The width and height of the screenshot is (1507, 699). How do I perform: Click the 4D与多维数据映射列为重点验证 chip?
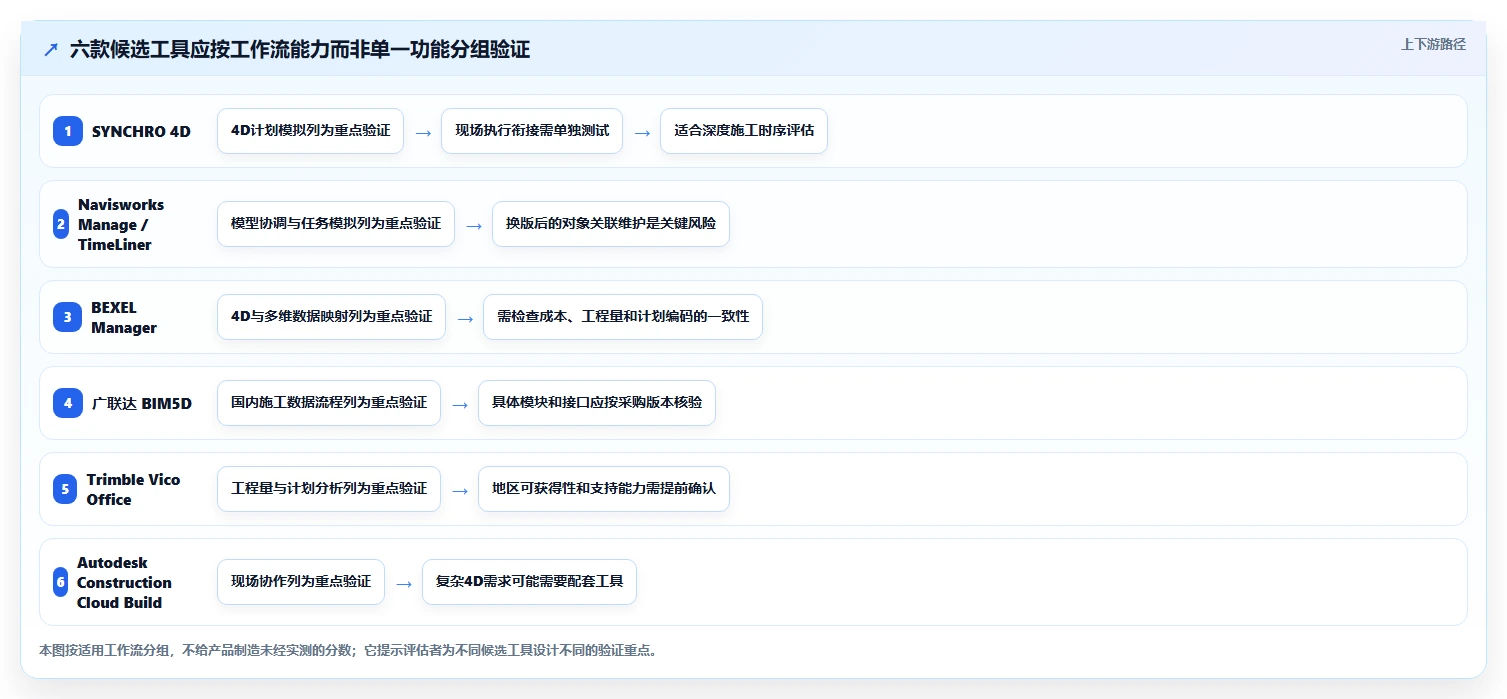pyautogui.click(x=331, y=317)
